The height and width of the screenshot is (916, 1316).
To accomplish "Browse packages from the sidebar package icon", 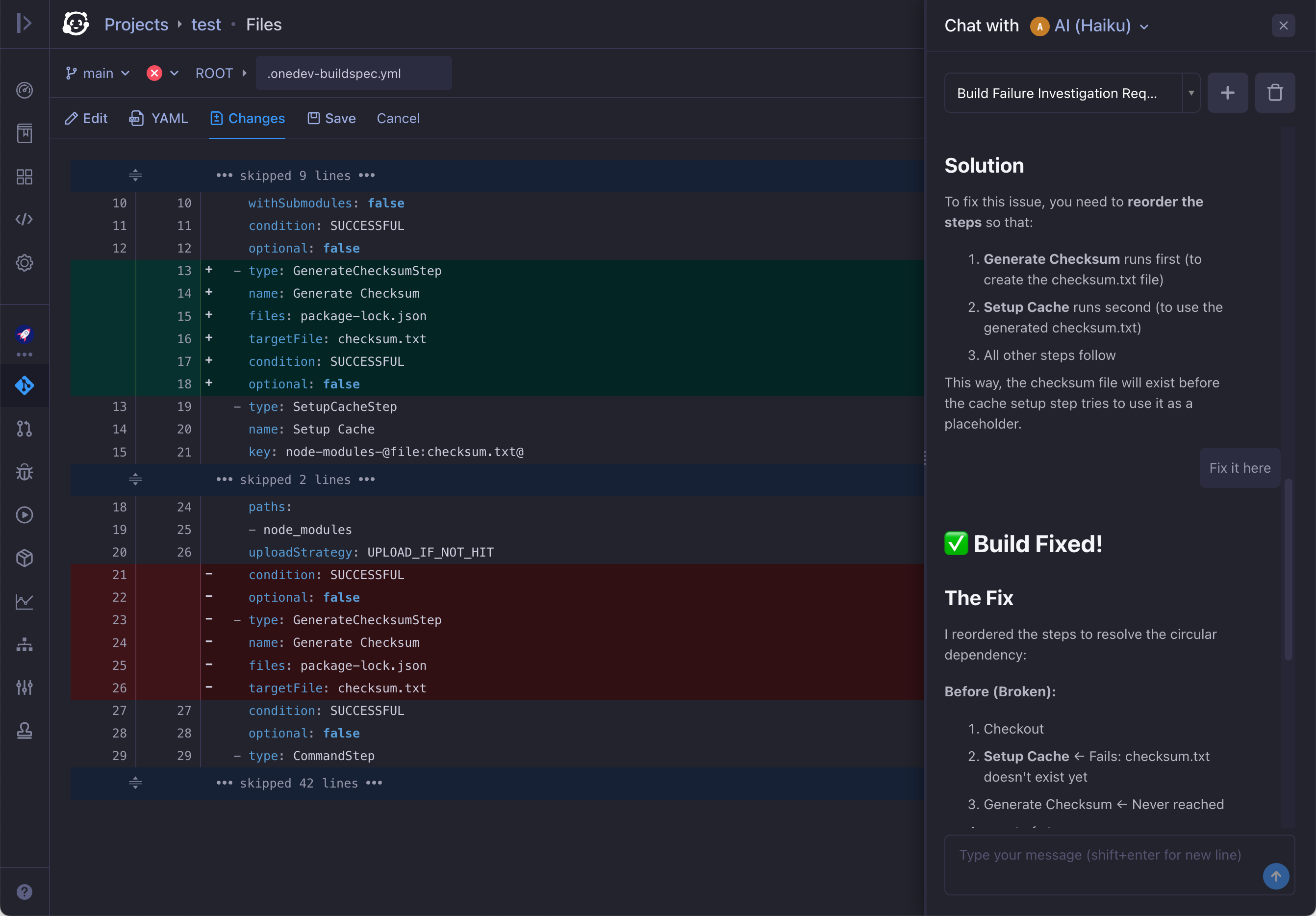I will [24, 558].
